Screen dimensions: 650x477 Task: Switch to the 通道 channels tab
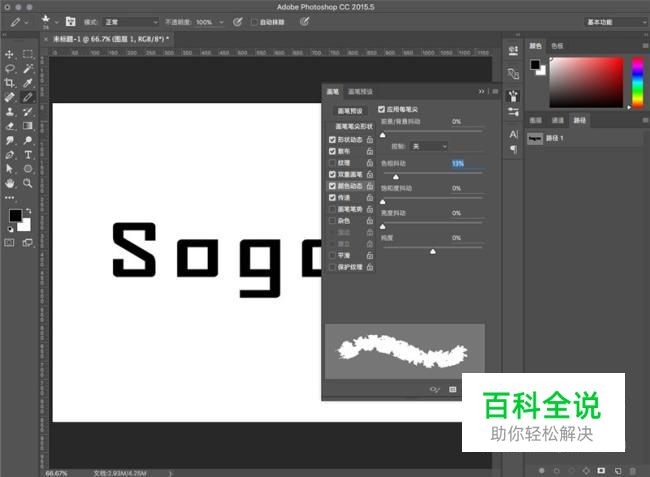[x=558, y=121]
